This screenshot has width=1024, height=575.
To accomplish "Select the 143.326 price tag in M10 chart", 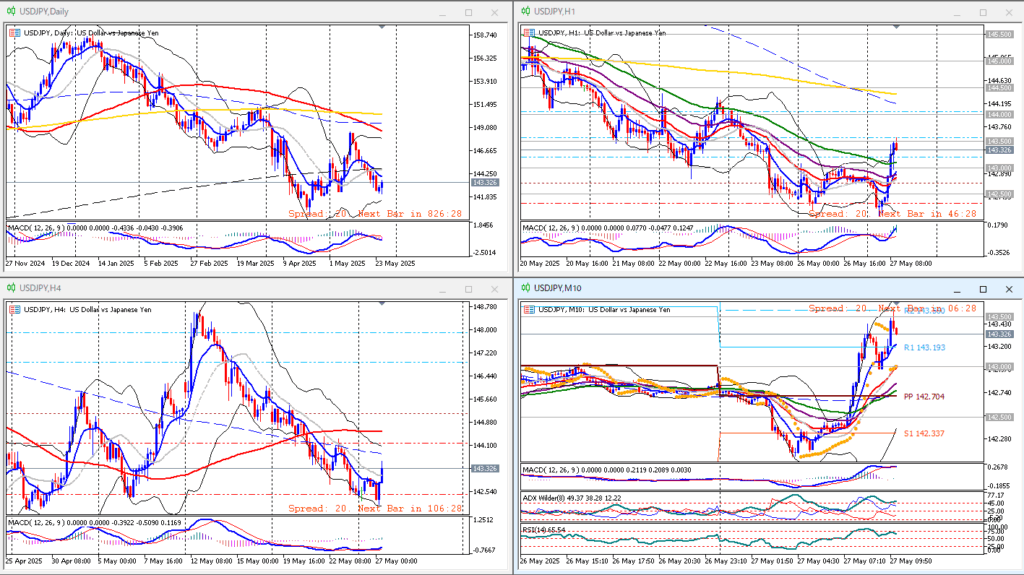I will (x=999, y=334).
